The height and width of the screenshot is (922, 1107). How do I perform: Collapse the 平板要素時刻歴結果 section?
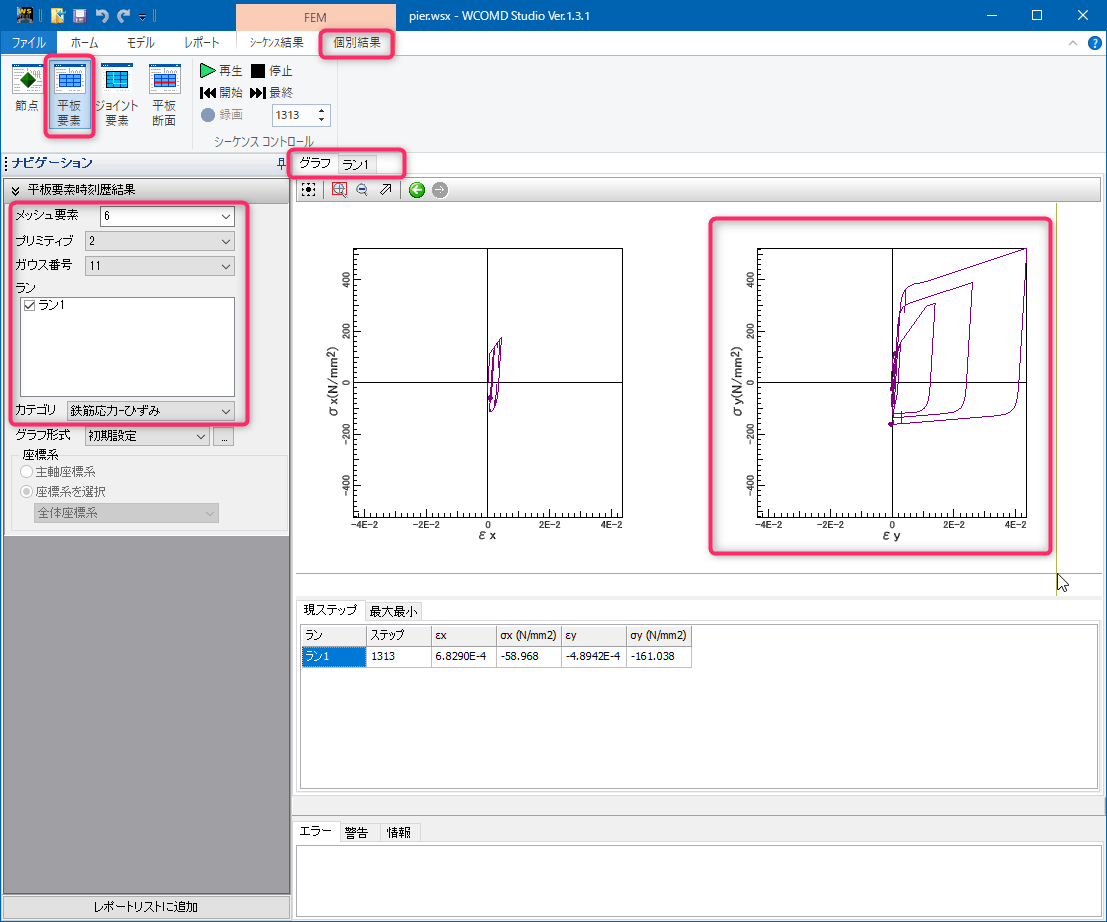[16, 190]
